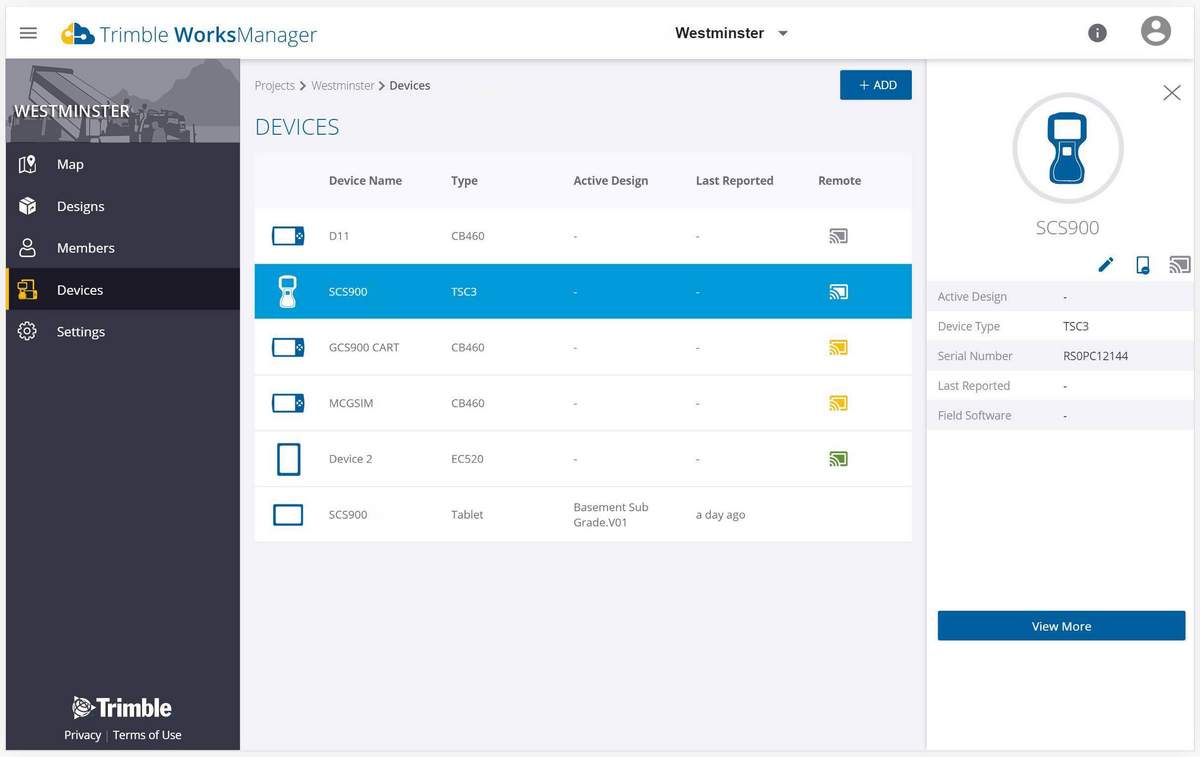Click the View More button

[x=1061, y=626]
